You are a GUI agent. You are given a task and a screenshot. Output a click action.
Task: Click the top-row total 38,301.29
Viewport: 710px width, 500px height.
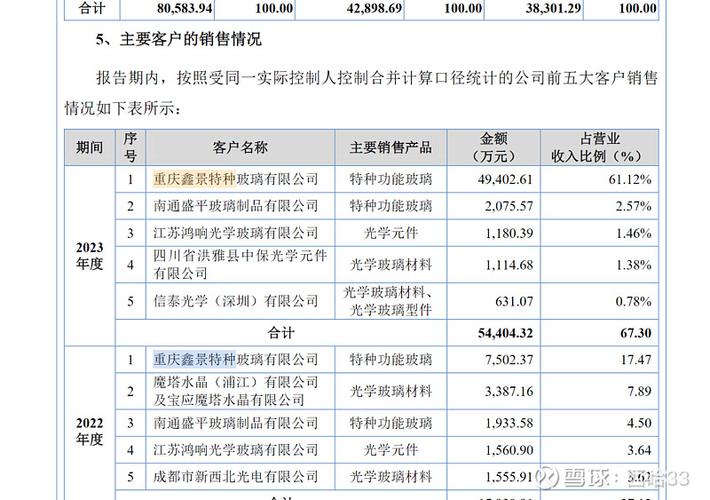[553, 8]
